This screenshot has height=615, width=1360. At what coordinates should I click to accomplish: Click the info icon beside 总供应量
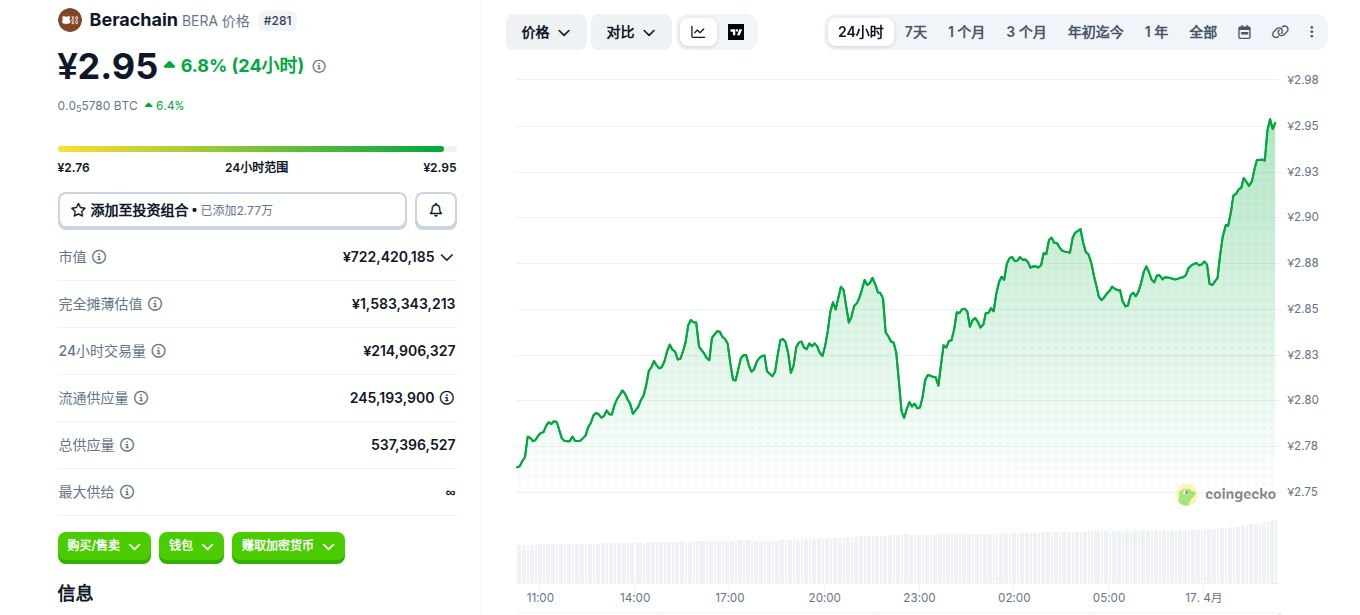[127, 445]
